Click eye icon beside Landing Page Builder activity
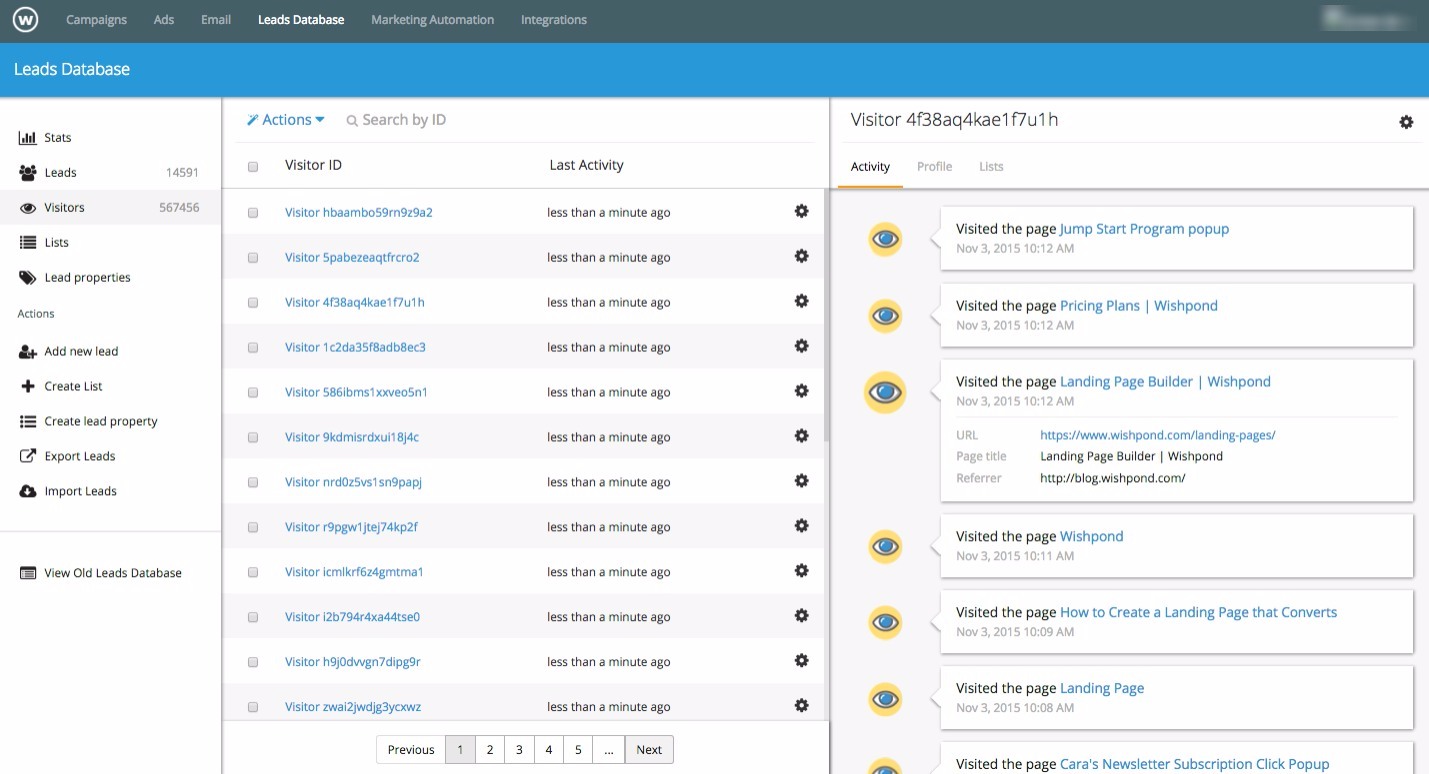This screenshot has height=774, width=1429. 885,392
